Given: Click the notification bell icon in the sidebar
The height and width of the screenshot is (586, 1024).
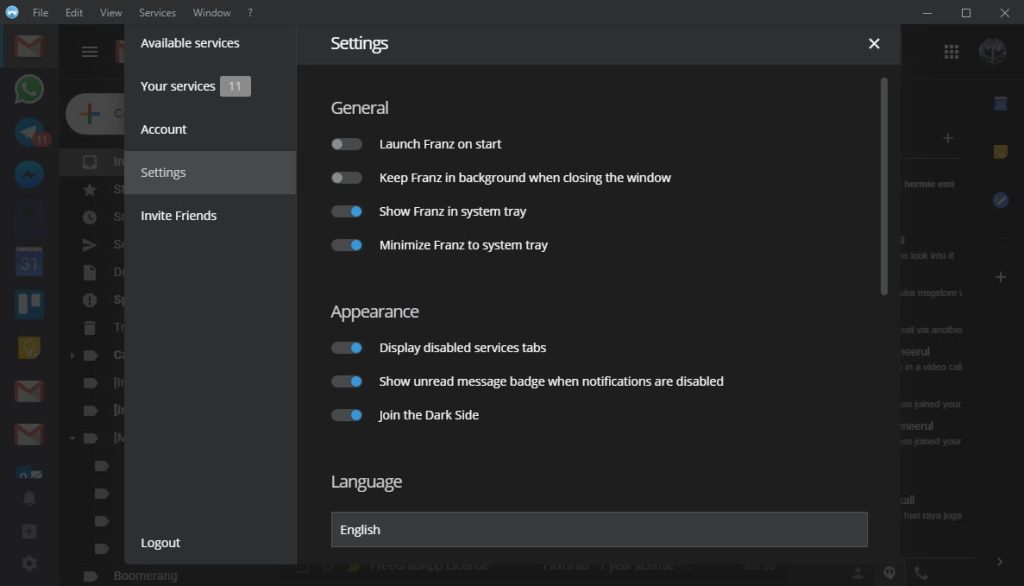Looking at the screenshot, I should (x=29, y=498).
